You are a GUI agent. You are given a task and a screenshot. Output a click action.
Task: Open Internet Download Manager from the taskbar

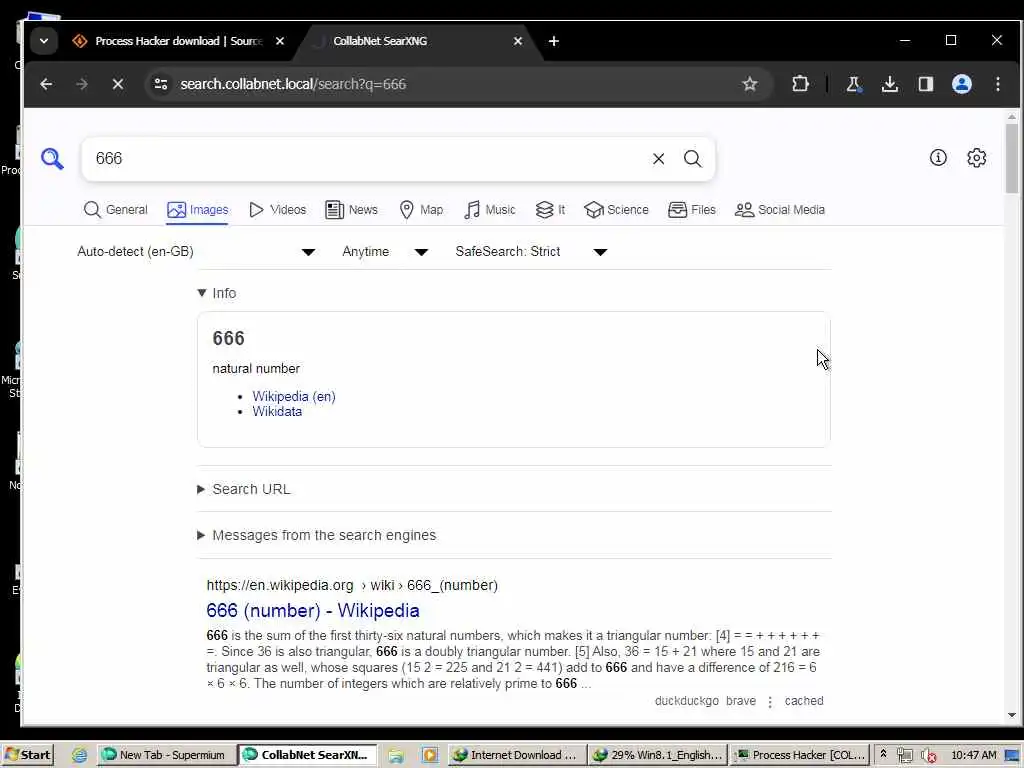516,755
